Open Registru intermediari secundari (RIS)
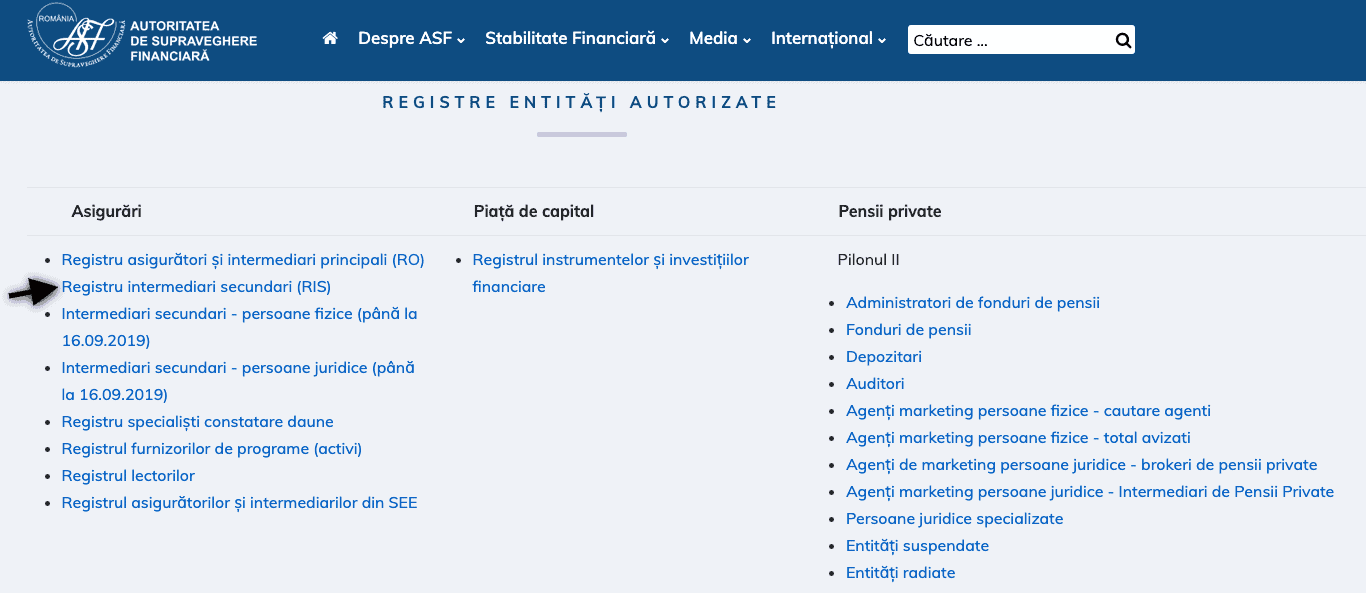 click(x=198, y=286)
